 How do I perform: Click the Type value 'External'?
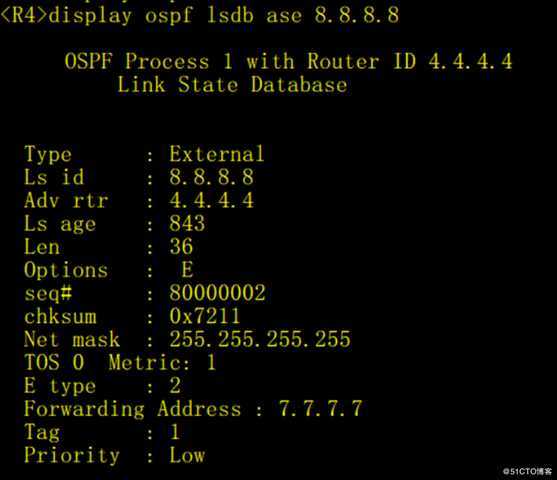217,154
